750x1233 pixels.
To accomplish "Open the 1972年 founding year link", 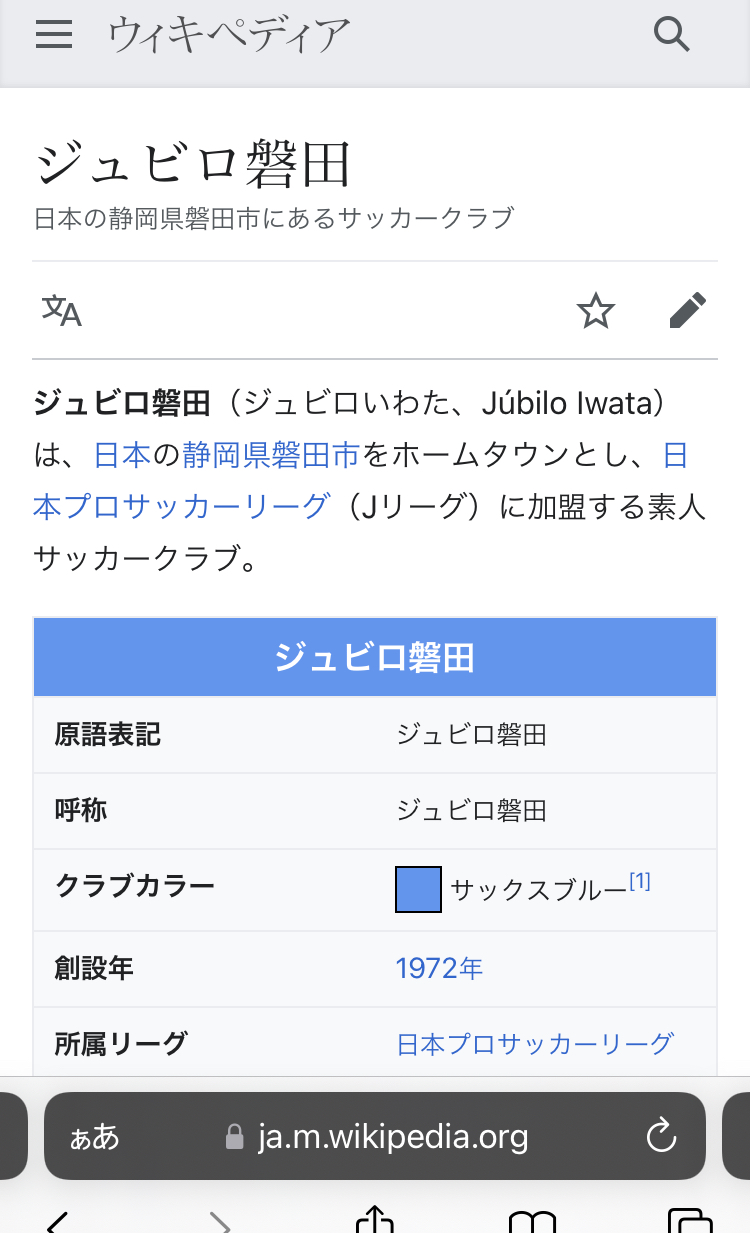I will (x=439, y=968).
